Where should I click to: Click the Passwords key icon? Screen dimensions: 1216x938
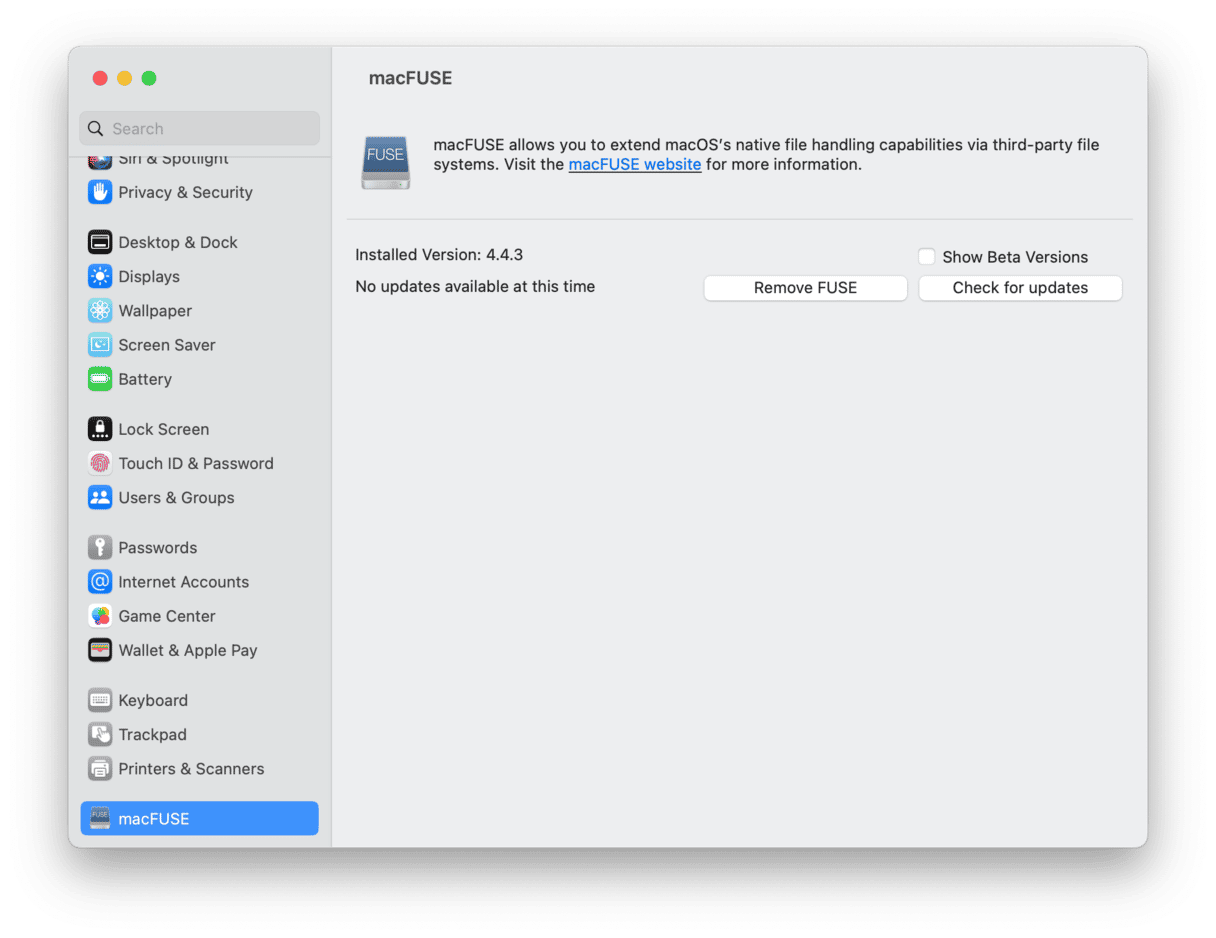100,547
